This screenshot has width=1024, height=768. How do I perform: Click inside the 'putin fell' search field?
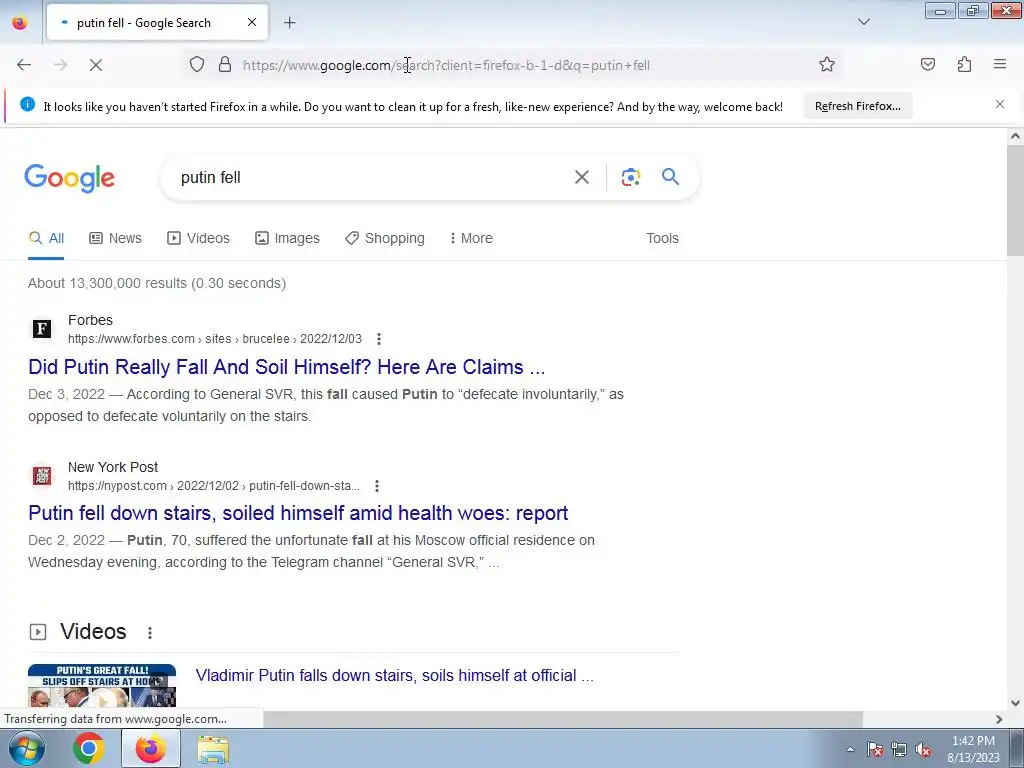click(x=372, y=178)
